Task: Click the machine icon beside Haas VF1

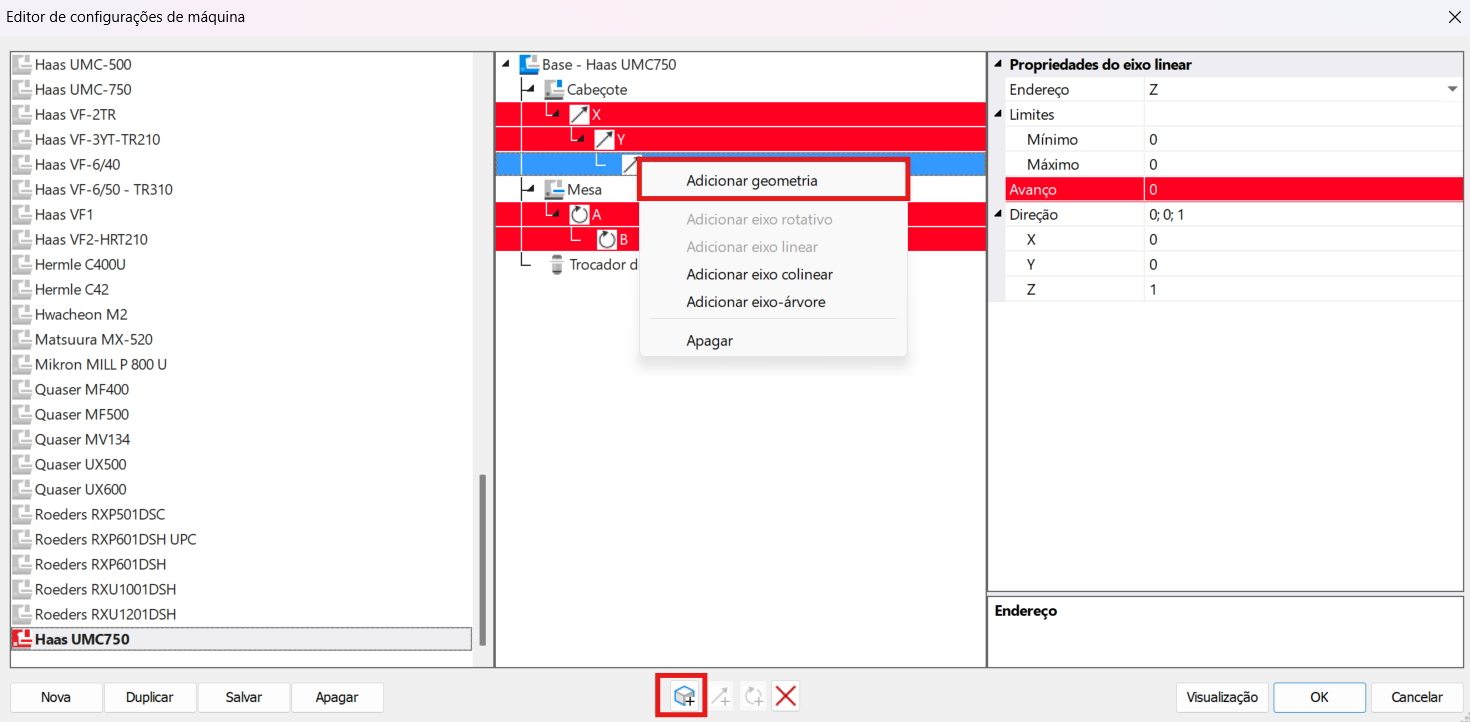Action: [x=21, y=215]
